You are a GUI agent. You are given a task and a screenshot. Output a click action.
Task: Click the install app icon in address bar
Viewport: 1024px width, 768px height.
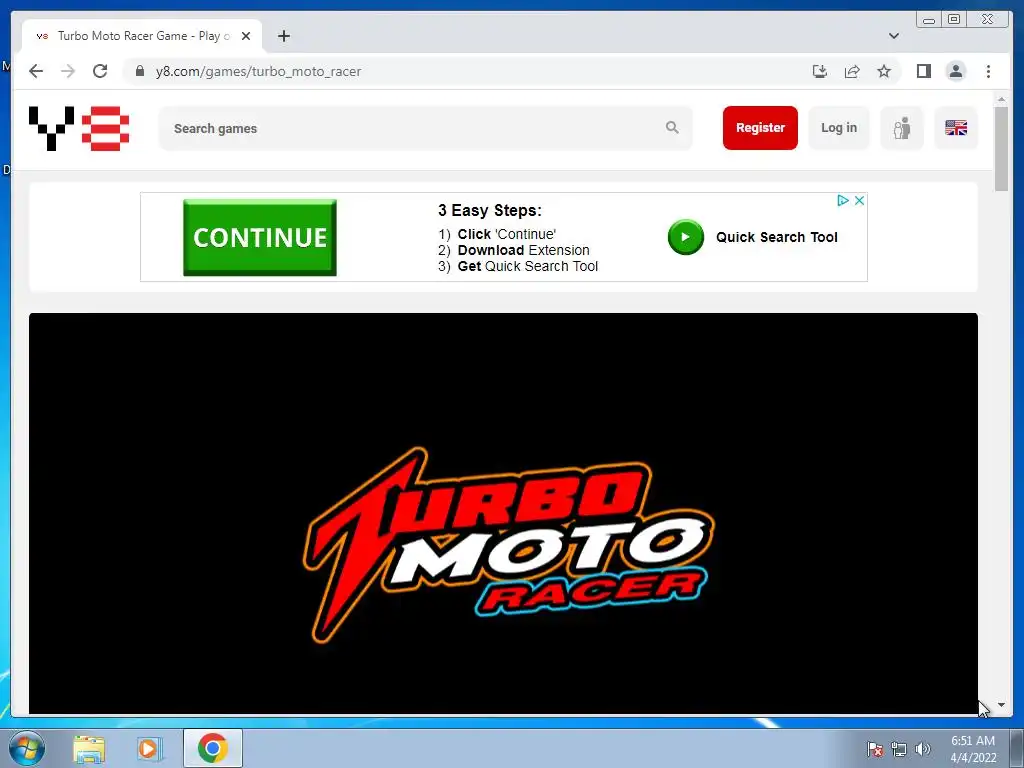pos(820,71)
